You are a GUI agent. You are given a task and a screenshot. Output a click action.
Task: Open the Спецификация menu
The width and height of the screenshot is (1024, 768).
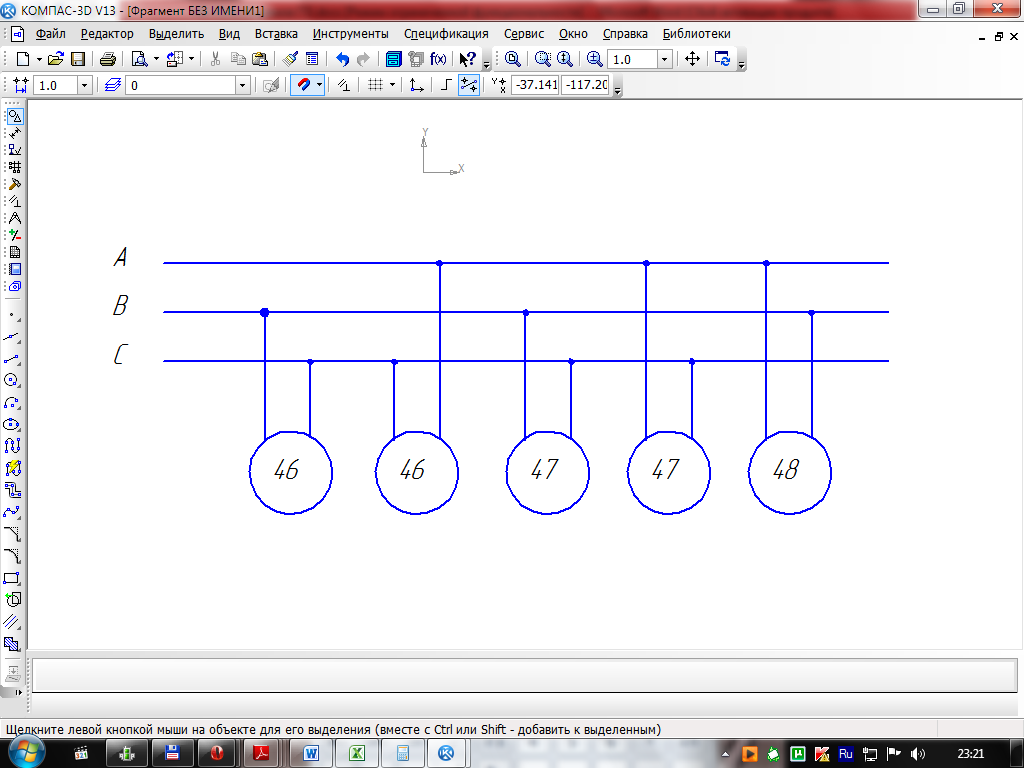point(446,34)
